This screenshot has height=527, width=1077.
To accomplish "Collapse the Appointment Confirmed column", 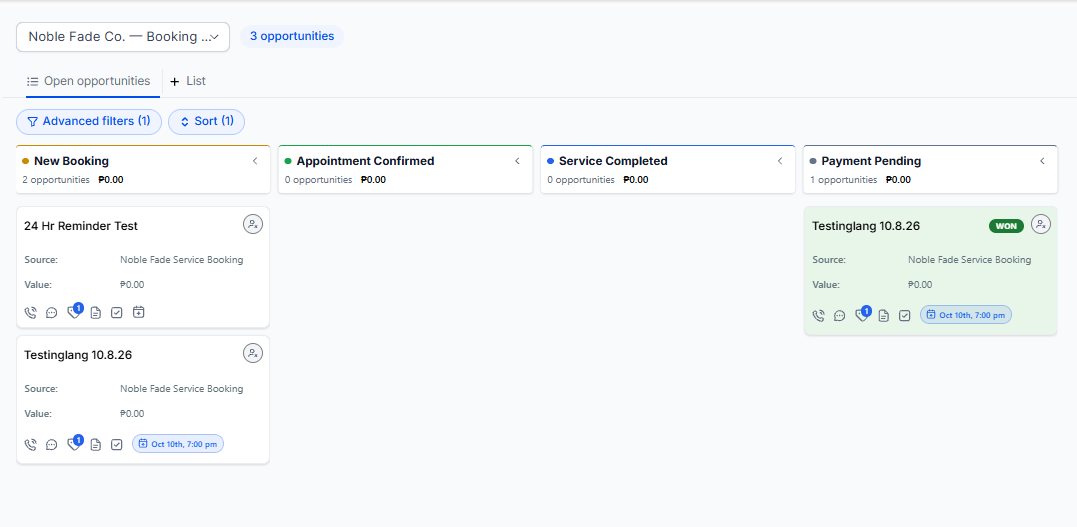I will point(517,161).
